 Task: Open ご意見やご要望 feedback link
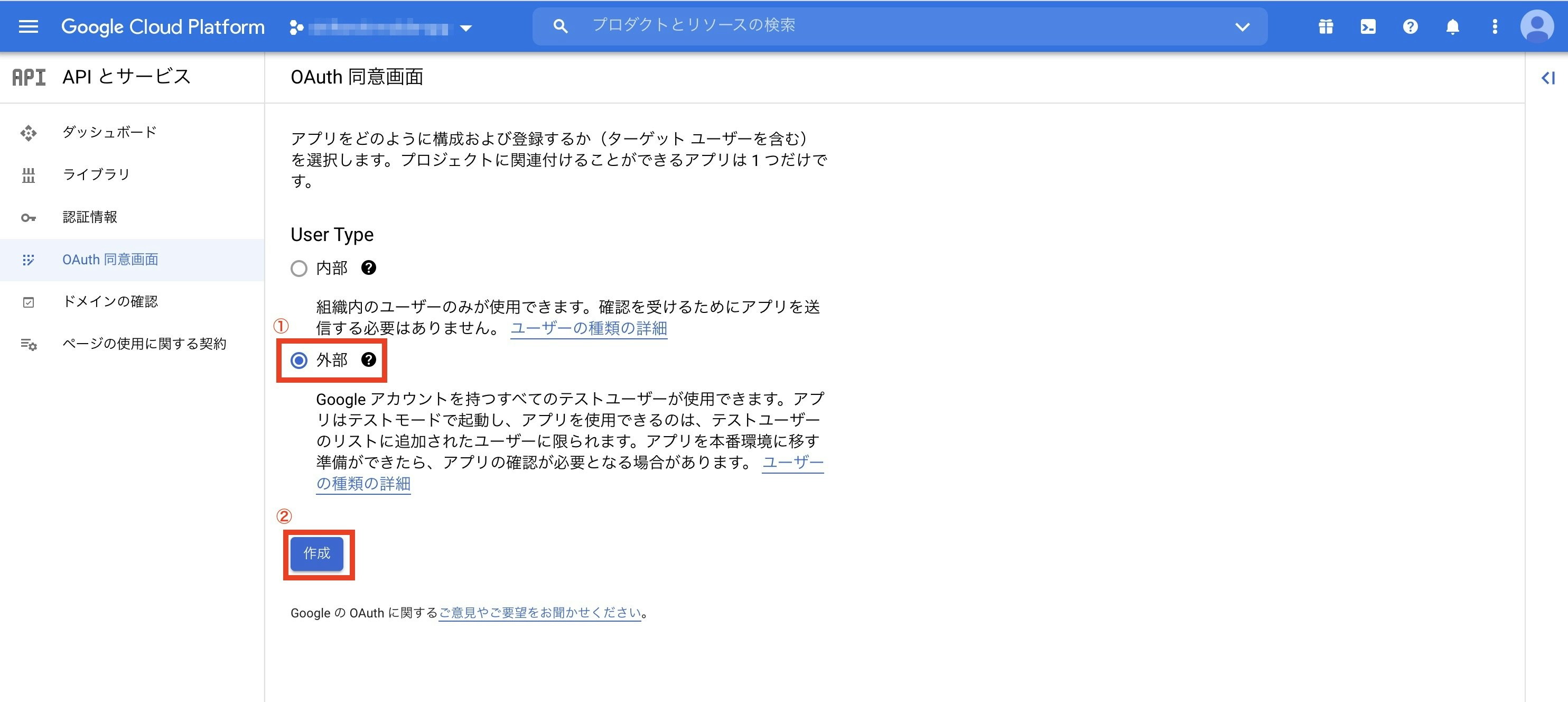(540, 613)
